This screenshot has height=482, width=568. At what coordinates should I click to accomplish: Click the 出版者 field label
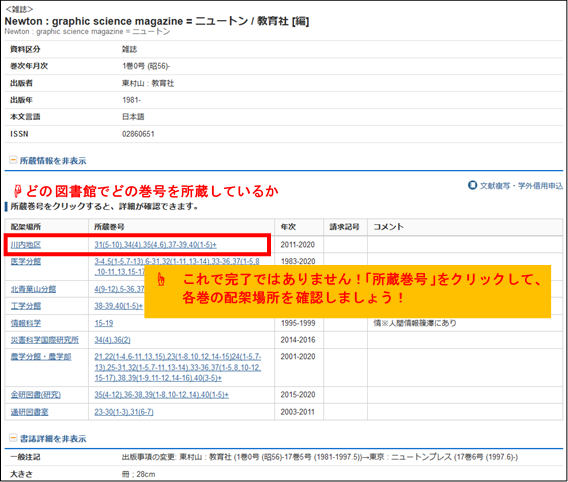21,83
